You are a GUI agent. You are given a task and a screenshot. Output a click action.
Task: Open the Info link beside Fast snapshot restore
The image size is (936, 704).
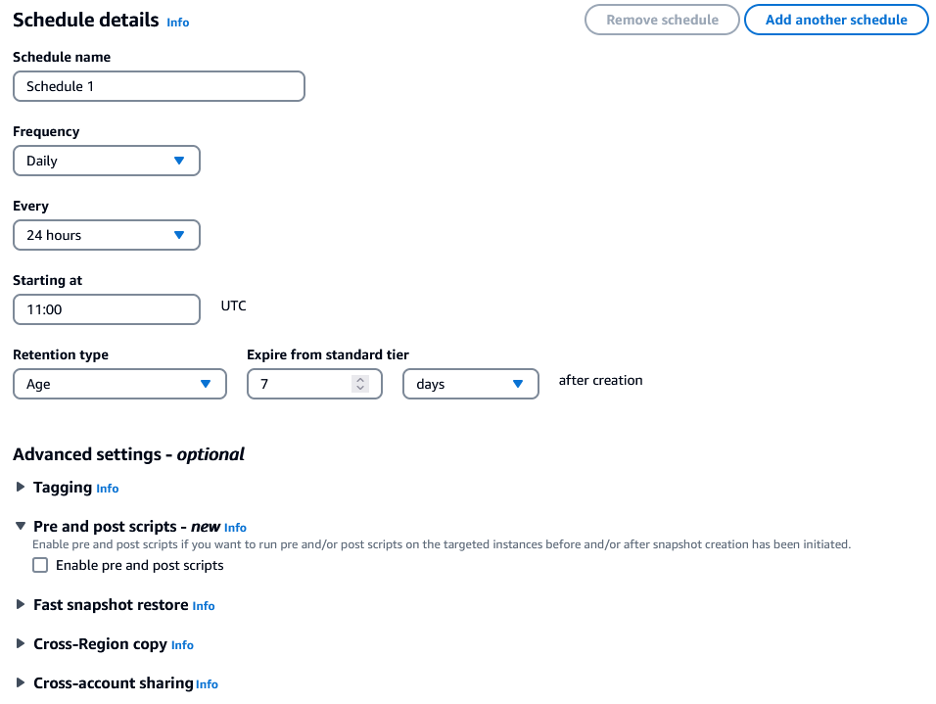(x=203, y=606)
